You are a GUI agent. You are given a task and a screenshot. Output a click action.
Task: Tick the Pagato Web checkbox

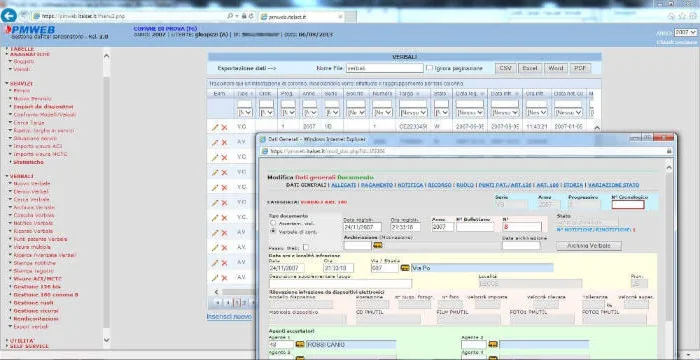pos(305,247)
